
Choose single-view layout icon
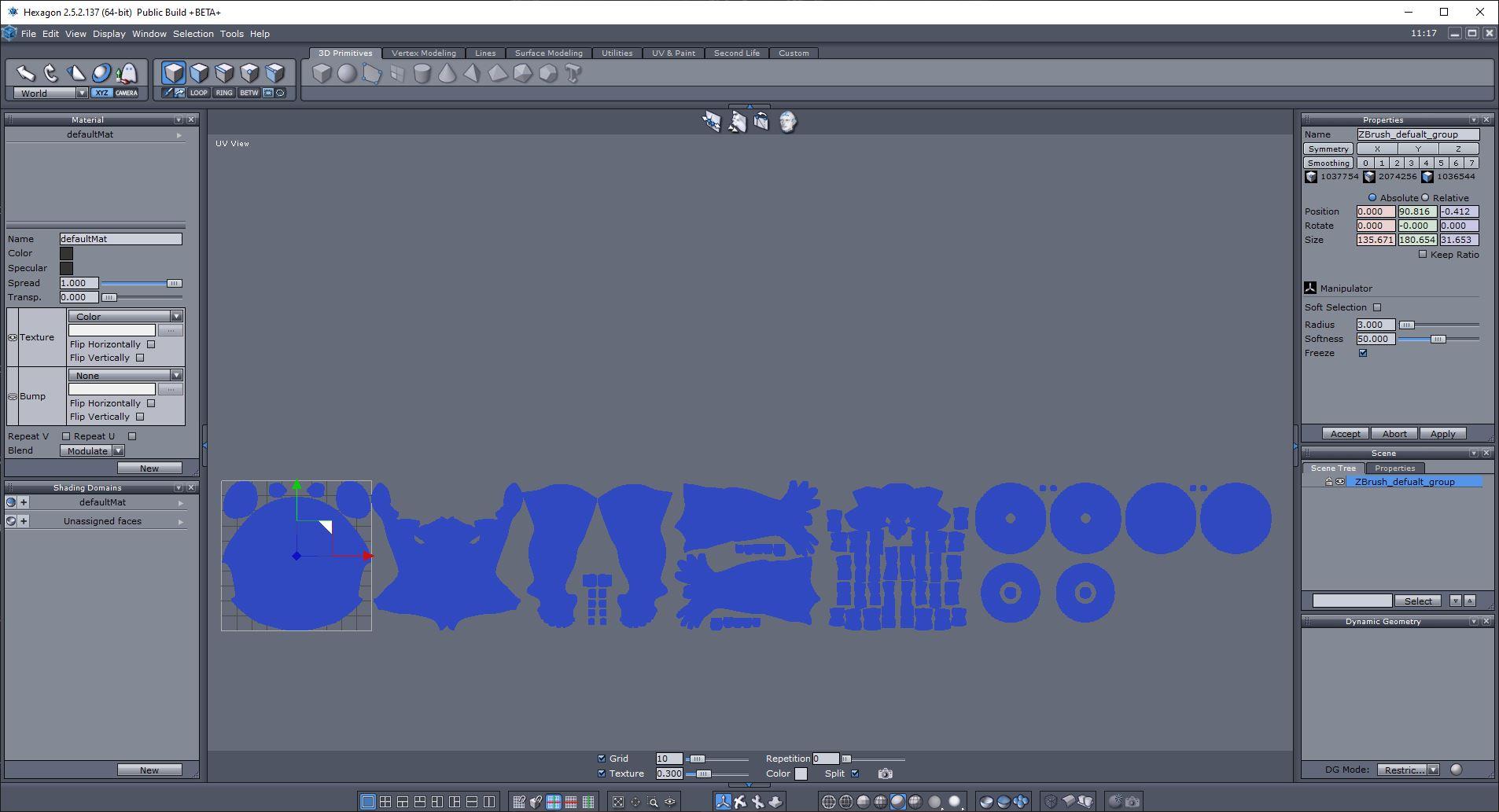pyautogui.click(x=367, y=802)
